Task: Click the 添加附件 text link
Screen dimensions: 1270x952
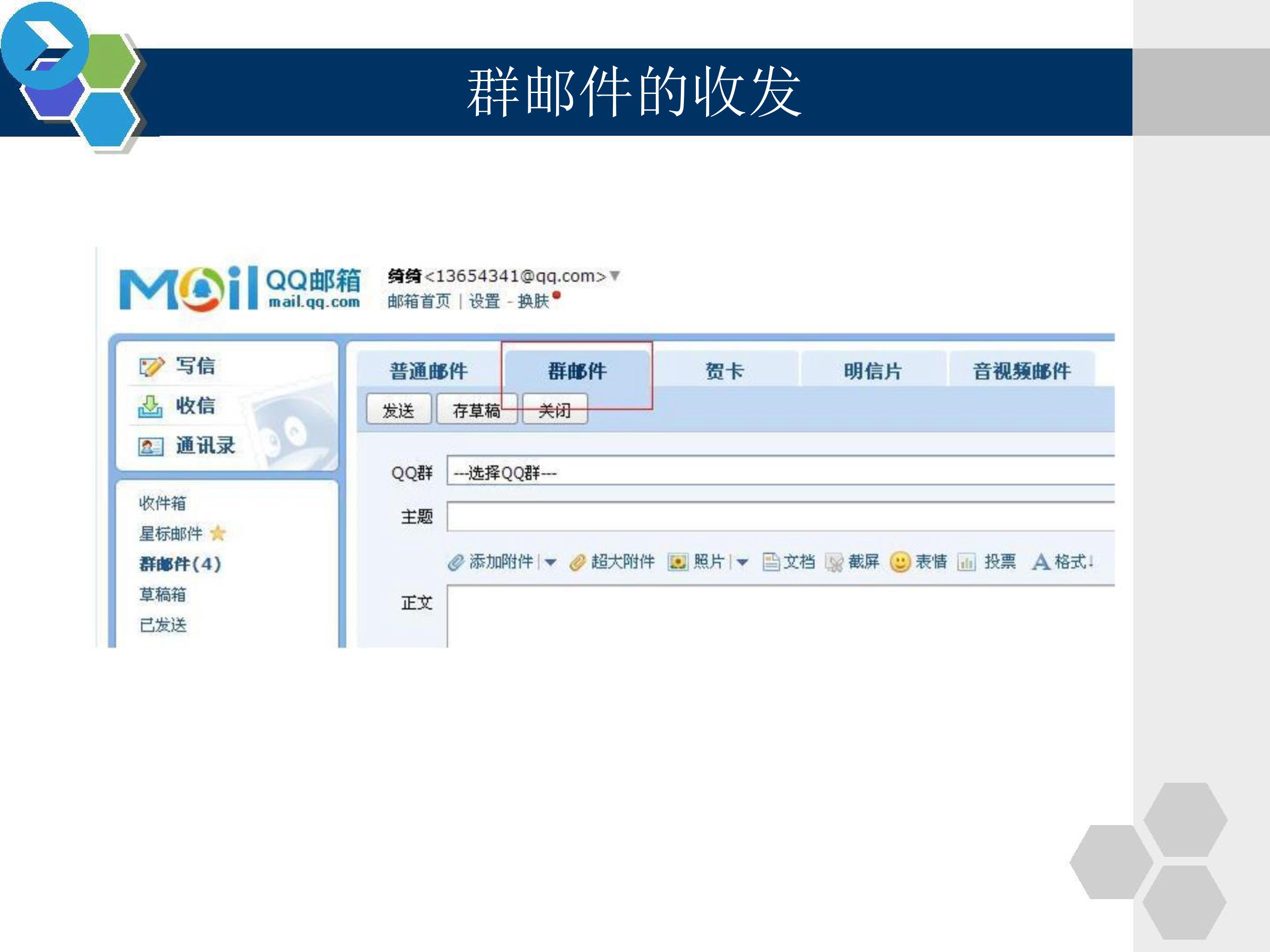Action: [501, 561]
